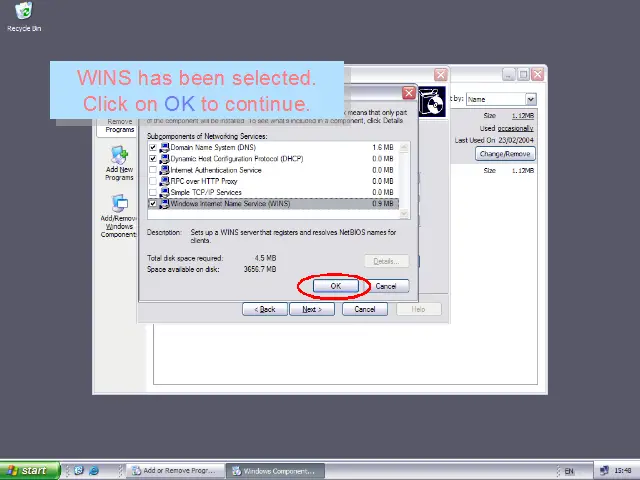Click the wizard's bottom Cancel button
Viewport: 640px width, 480px height.
coord(365,309)
